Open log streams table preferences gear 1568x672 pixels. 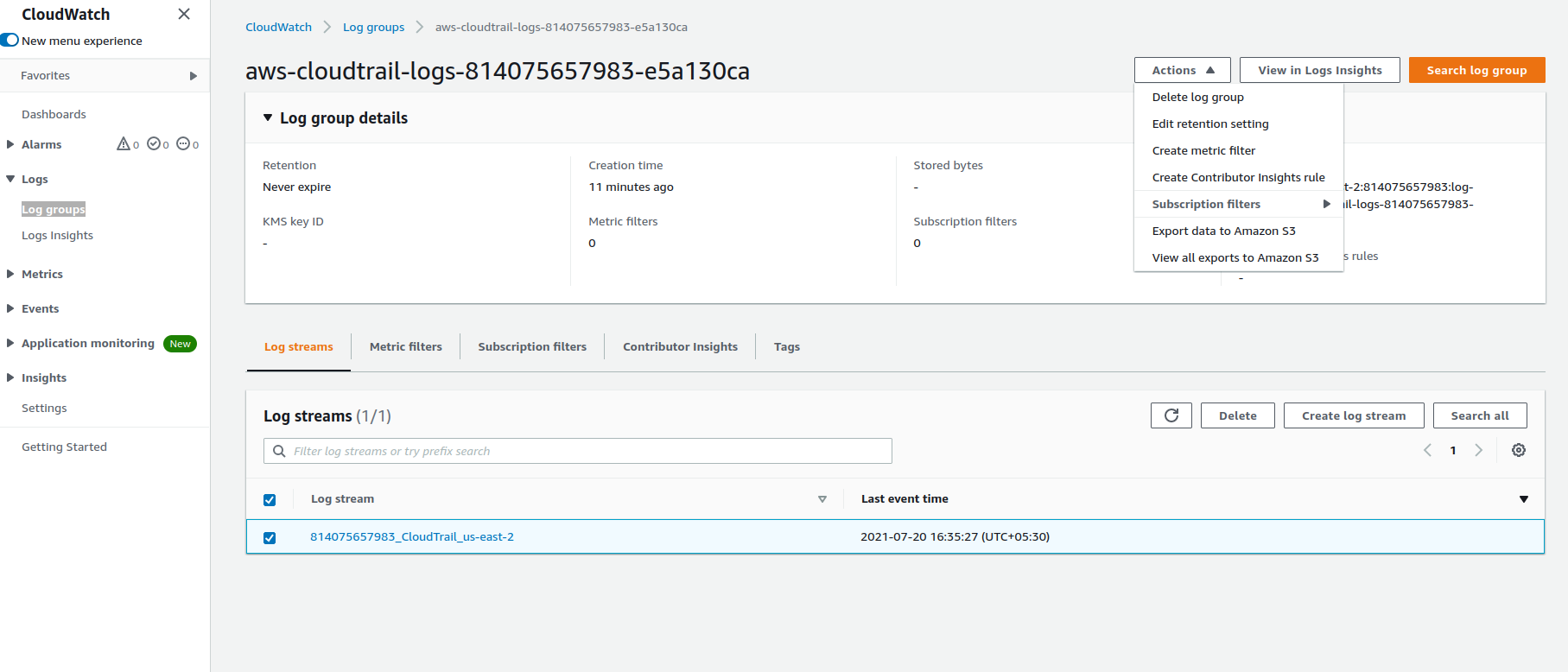click(1518, 450)
